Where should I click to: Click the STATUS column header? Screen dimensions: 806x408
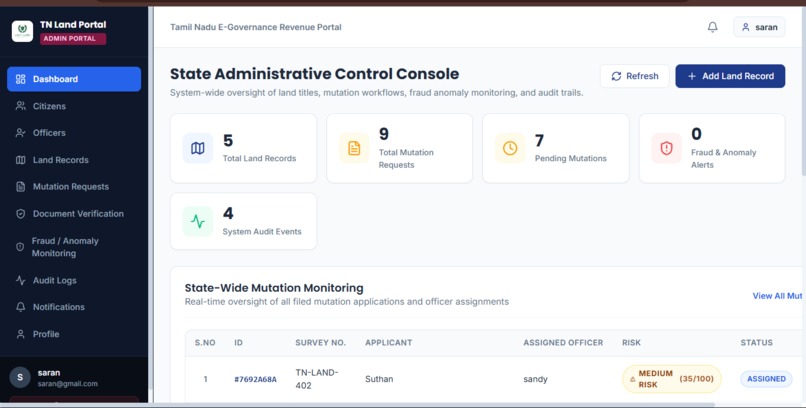[757, 342]
